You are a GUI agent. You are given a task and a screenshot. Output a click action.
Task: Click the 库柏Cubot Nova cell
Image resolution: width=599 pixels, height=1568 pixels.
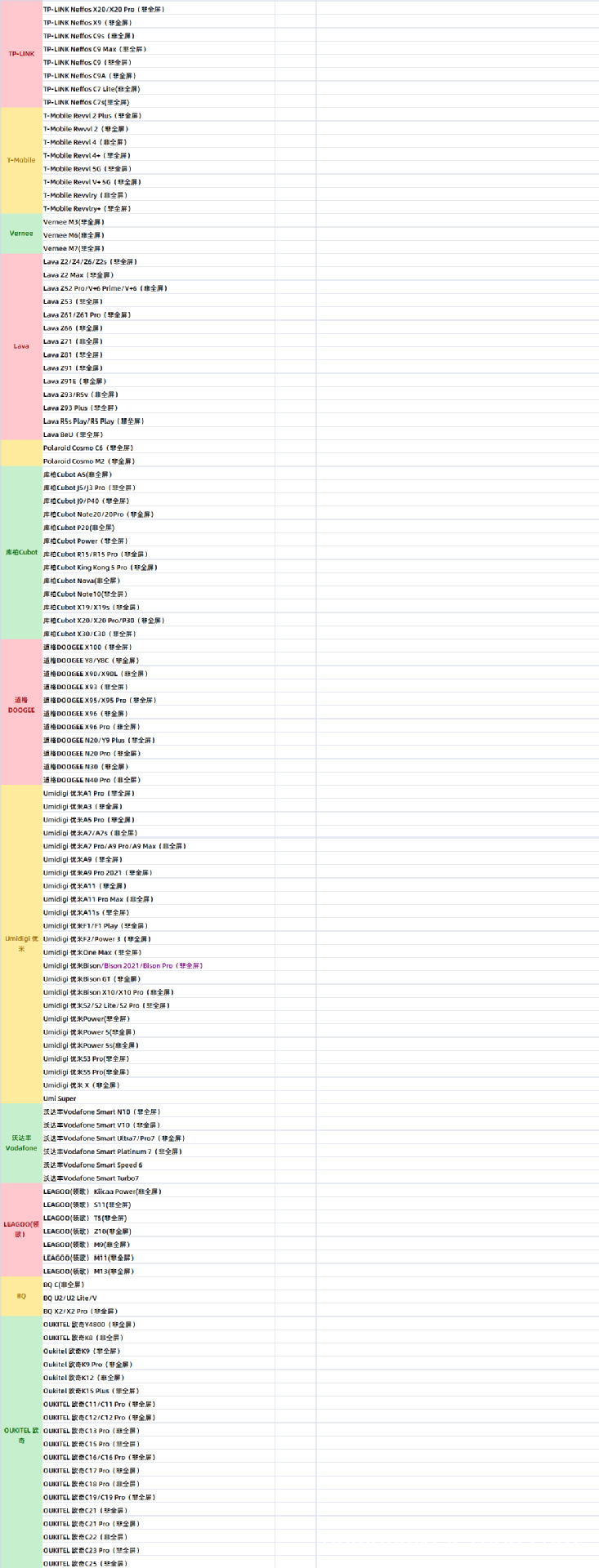pyautogui.click(x=159, y=581)
